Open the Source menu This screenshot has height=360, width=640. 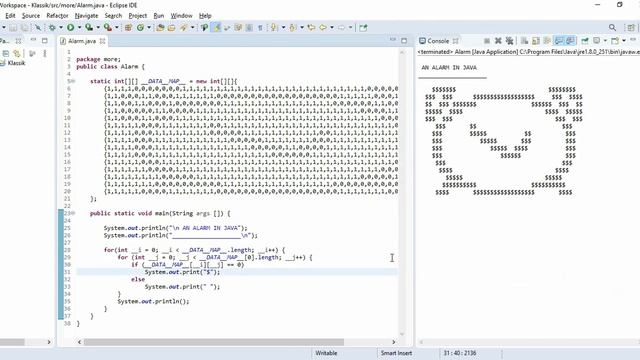click(31, 16)
